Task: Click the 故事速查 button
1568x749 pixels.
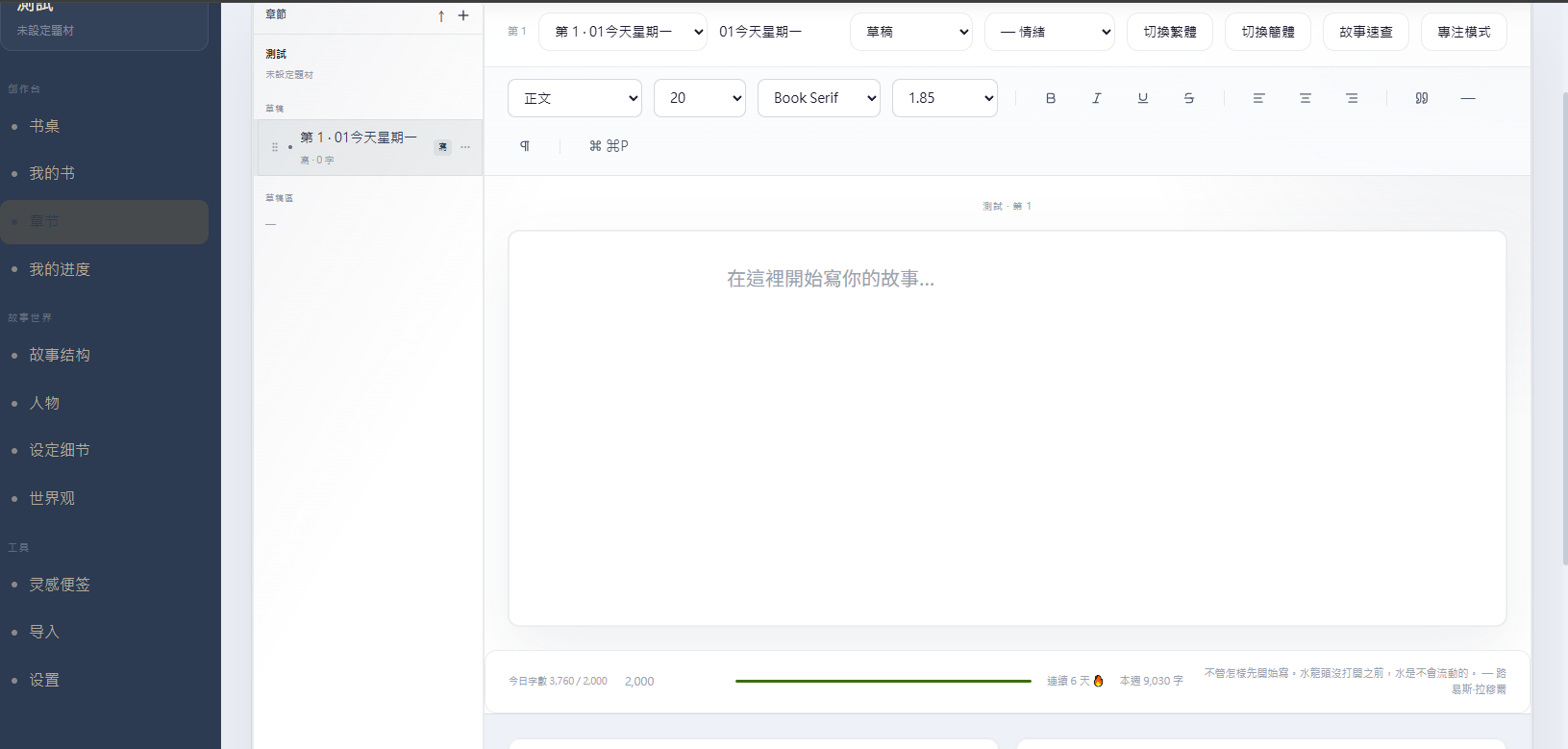Action: [x=1366, y=32]
